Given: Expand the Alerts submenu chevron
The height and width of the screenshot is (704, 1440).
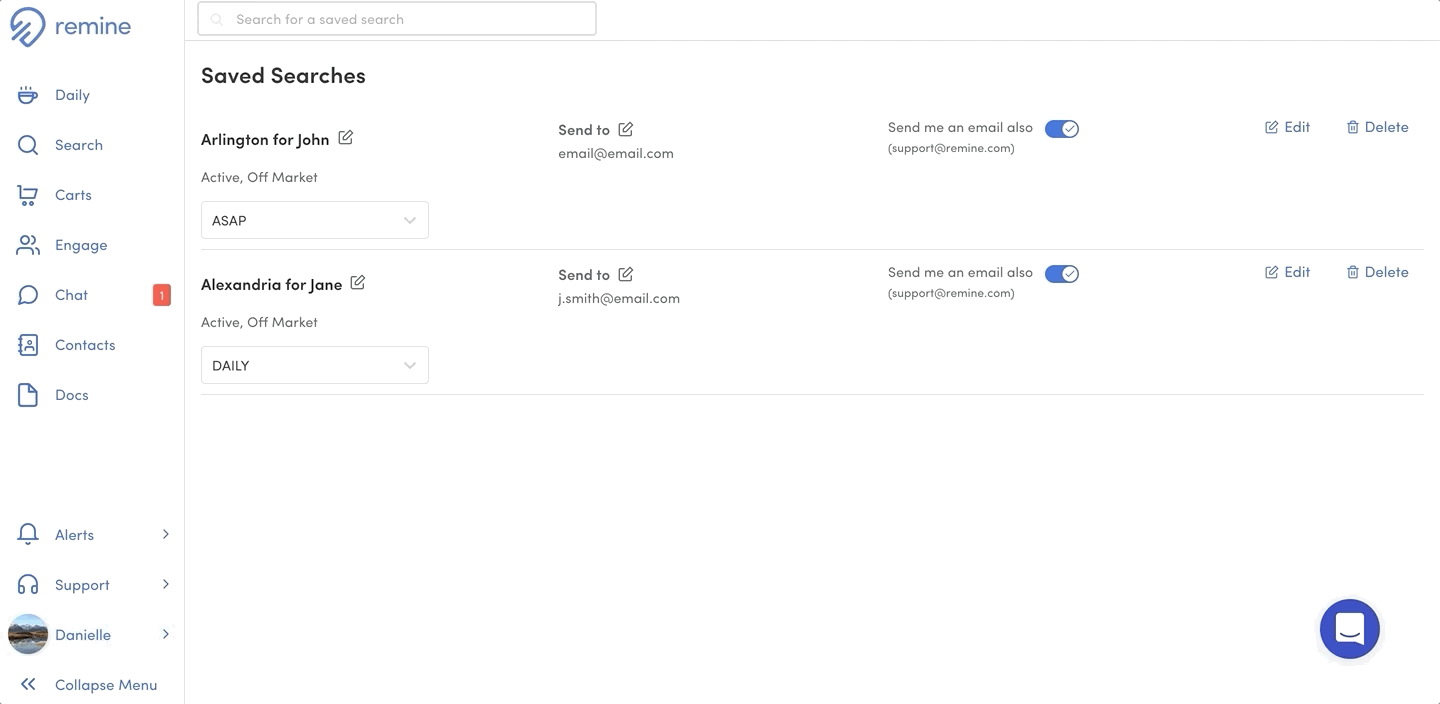Looking at the screenshot, I should click(166, 534).
